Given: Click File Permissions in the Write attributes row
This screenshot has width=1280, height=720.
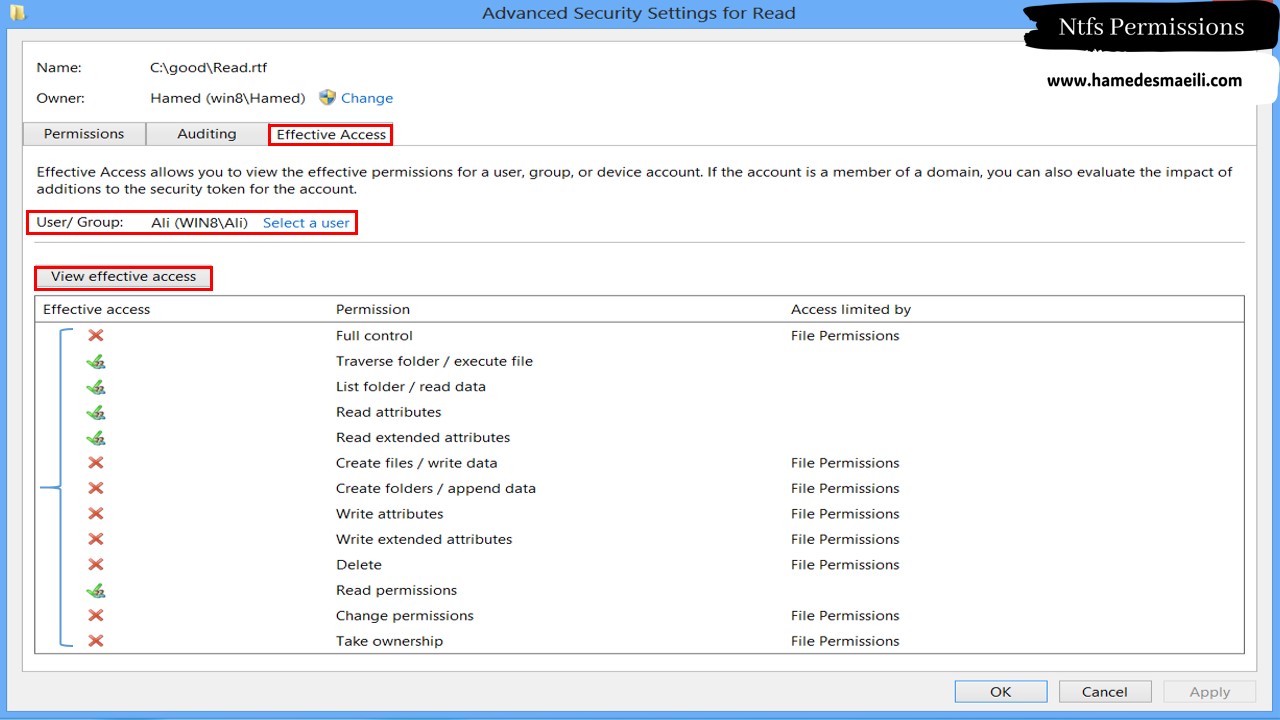Looking at the screenshot, I should (x=845, y=514).
